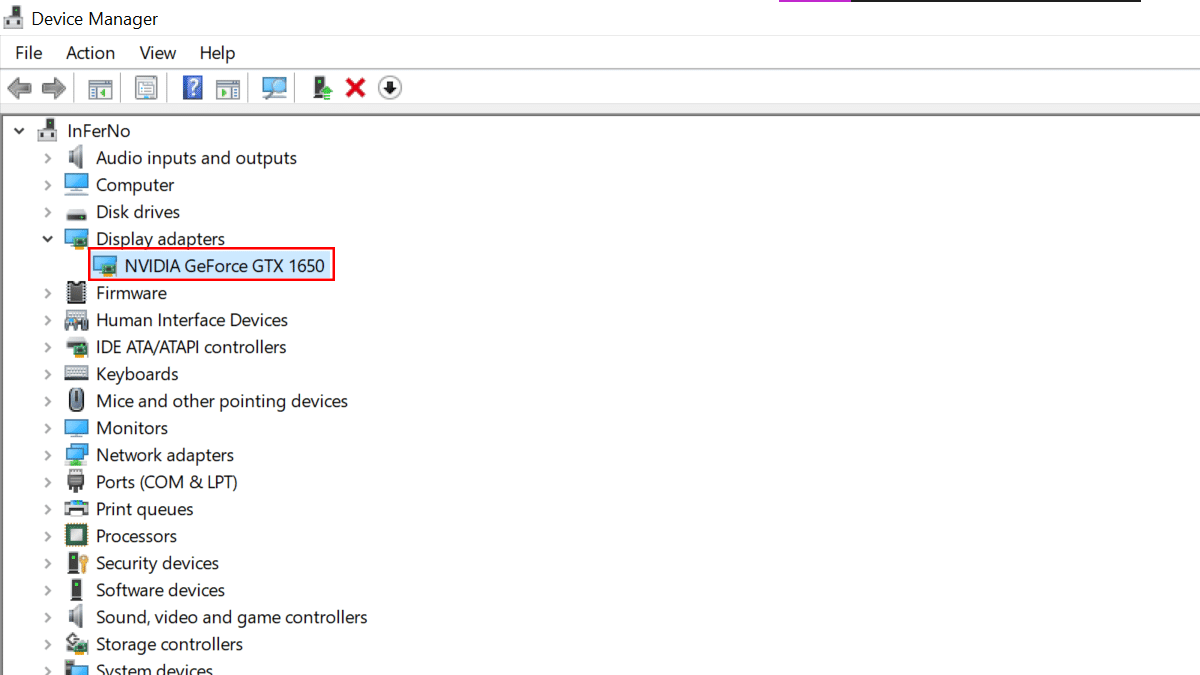Select Software devices label
The width and height of the screenshot is (1200, 675).
pyautogui.click(x=160, y=590)
